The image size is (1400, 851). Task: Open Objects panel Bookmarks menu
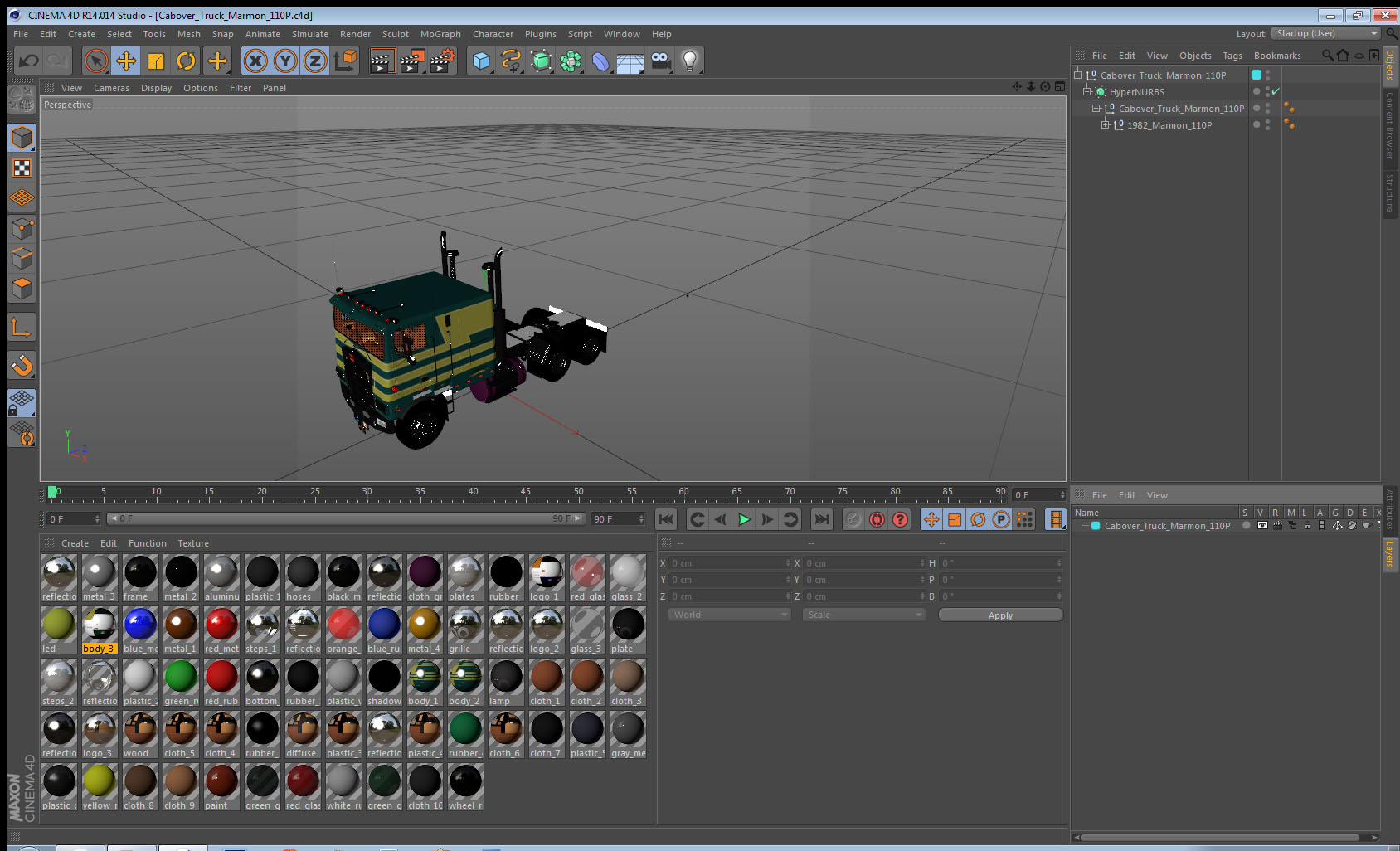tap(1277, 56)
